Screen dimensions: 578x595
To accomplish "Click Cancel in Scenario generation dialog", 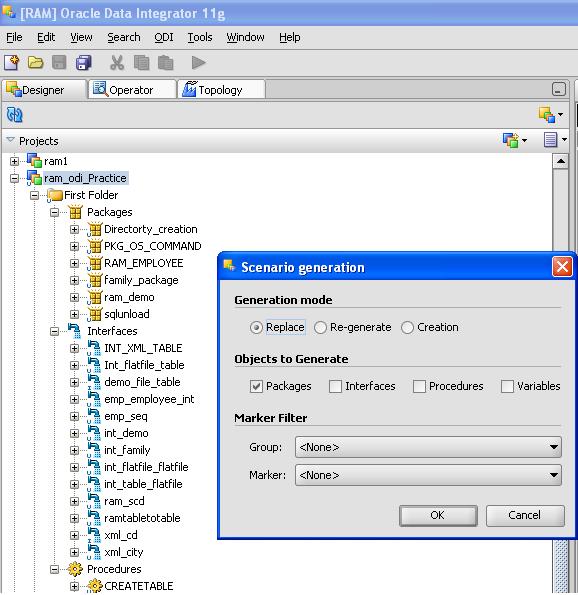I will 525,515.
